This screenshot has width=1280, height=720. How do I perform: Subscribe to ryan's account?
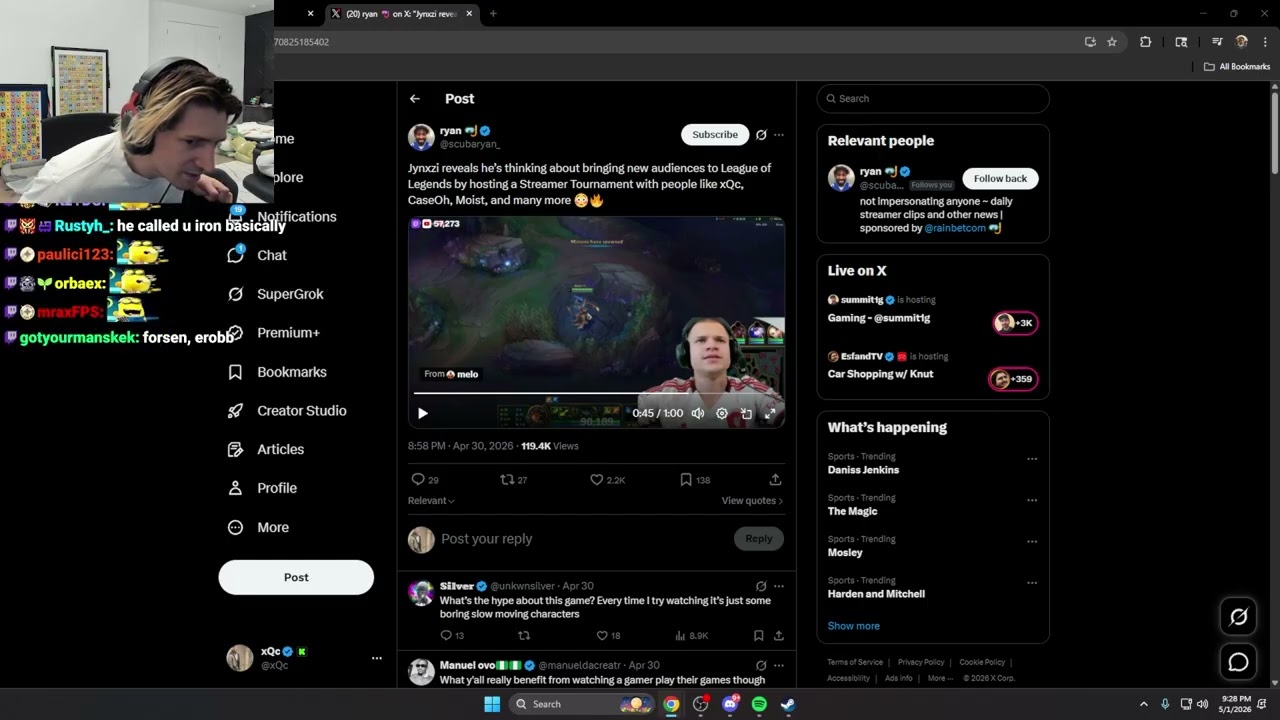715,134
